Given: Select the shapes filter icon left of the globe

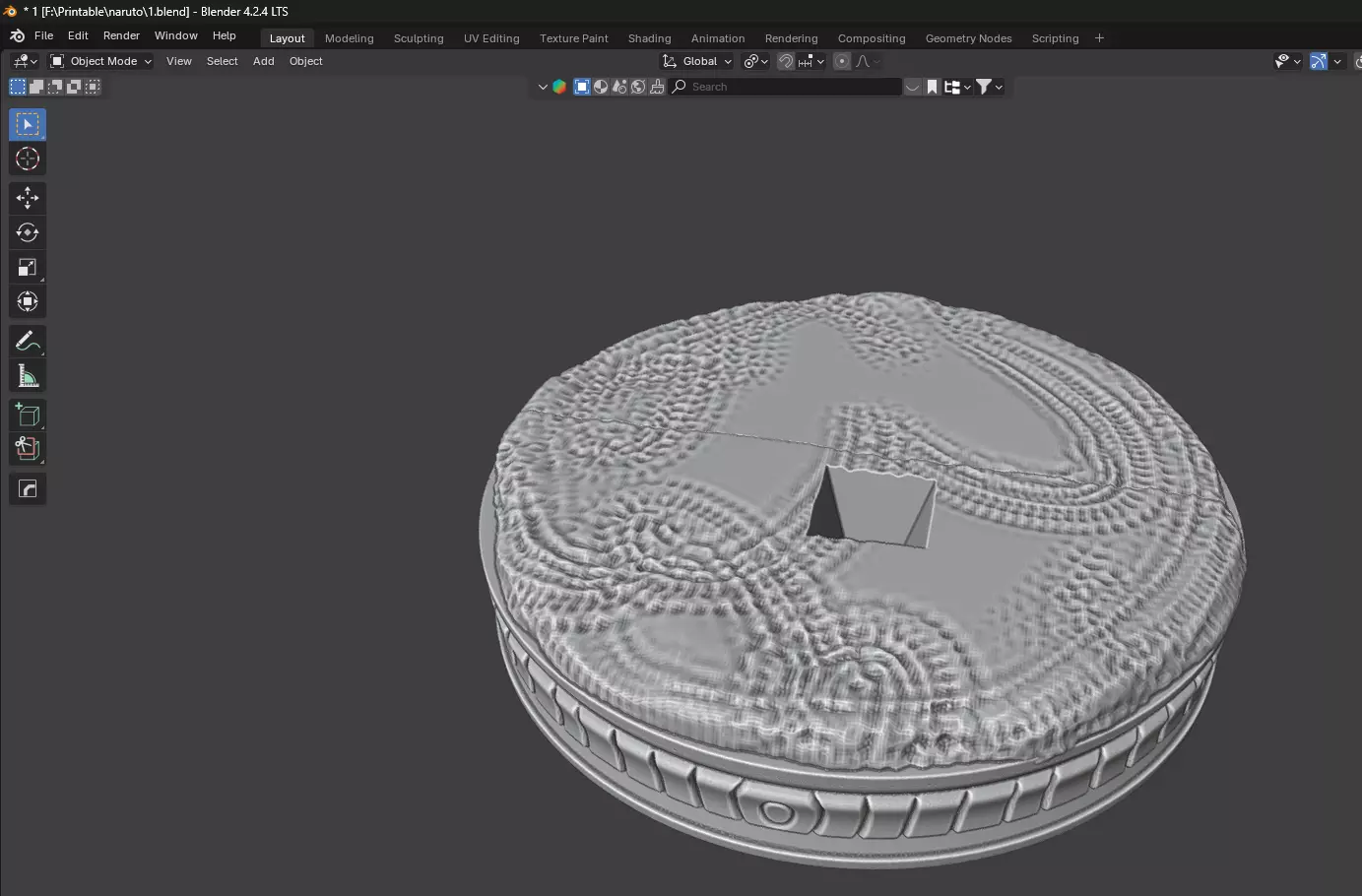Looking at the screenshot, I should [x=619, y=87].
